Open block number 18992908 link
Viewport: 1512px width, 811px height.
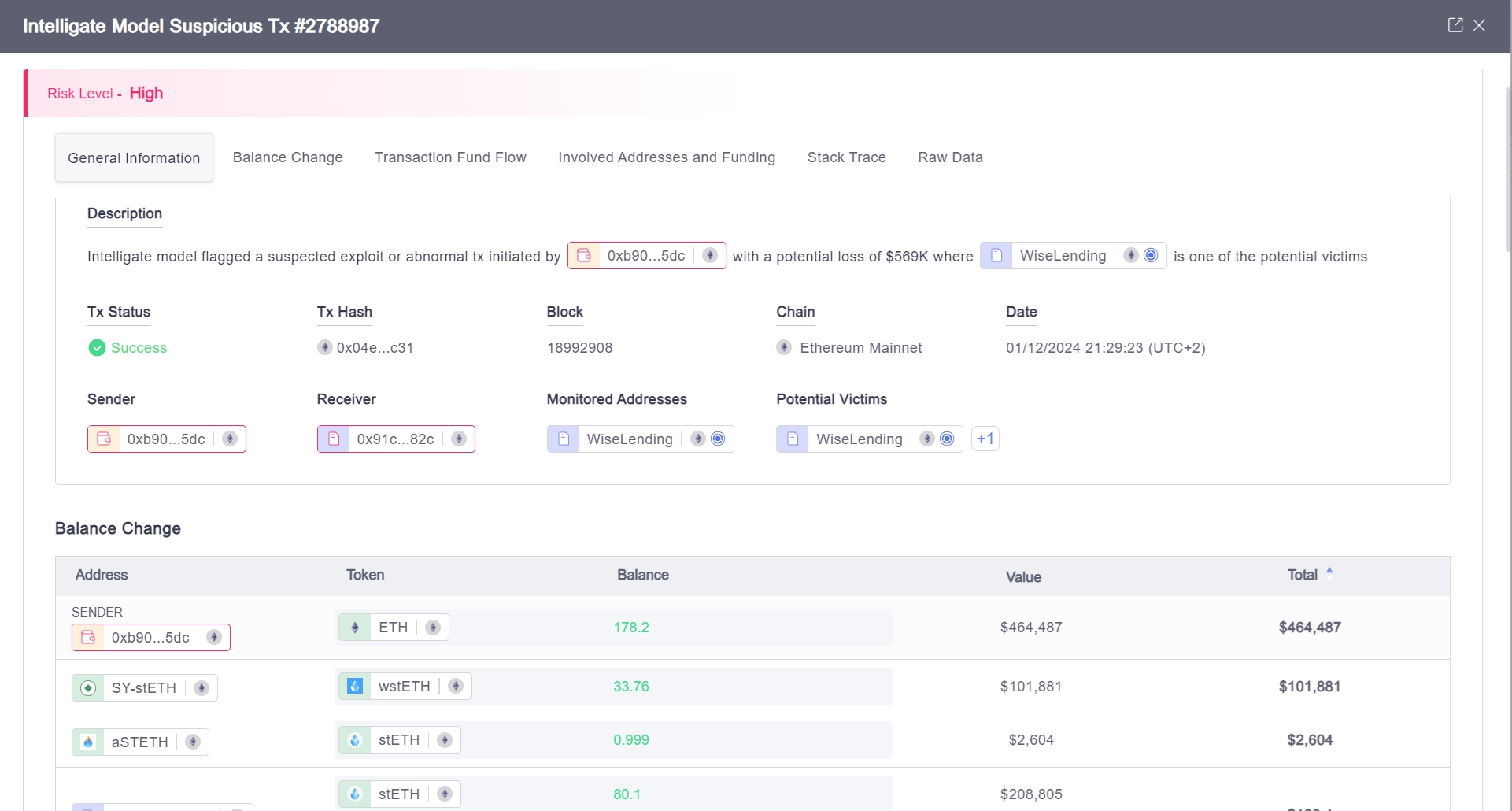pos(579,348)
